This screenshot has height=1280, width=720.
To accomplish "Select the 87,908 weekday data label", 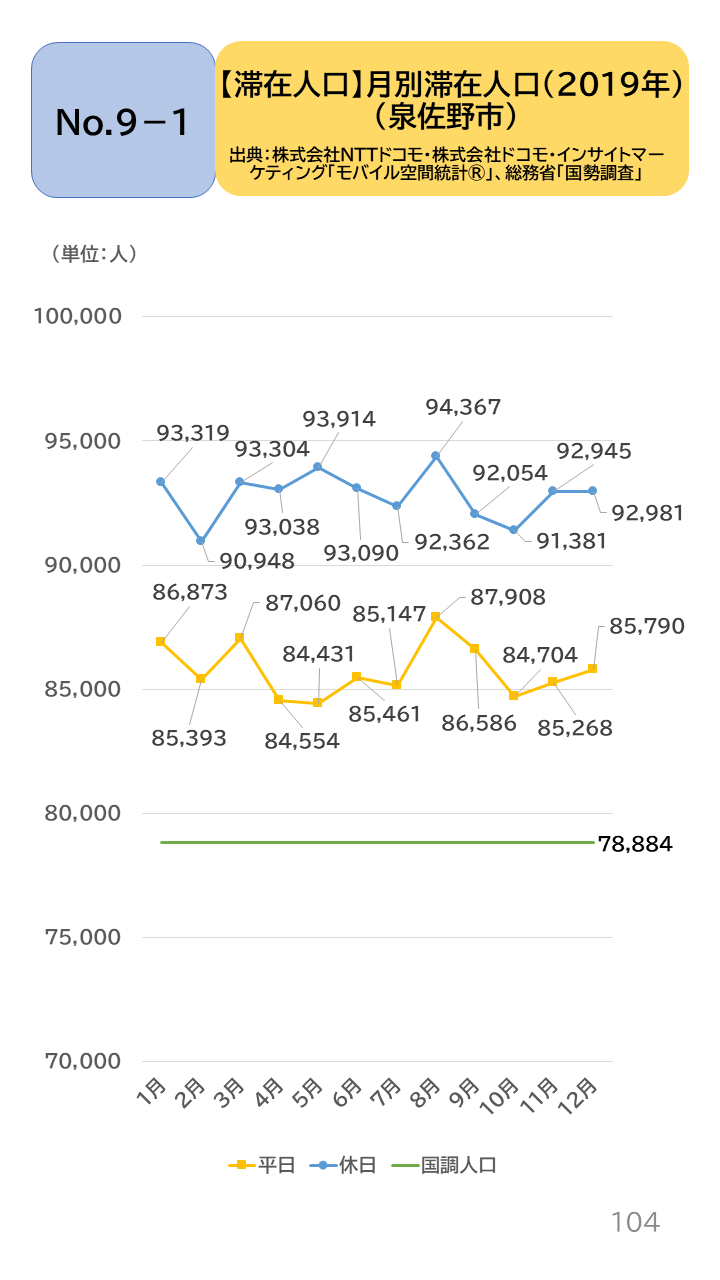I will tap(506, 598).
